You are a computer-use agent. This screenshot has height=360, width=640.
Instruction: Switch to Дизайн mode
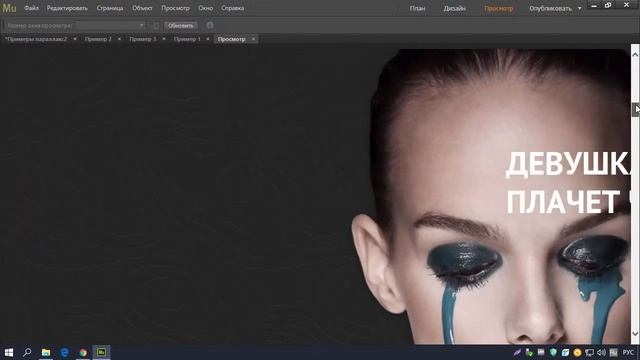(x=455, y=9)
